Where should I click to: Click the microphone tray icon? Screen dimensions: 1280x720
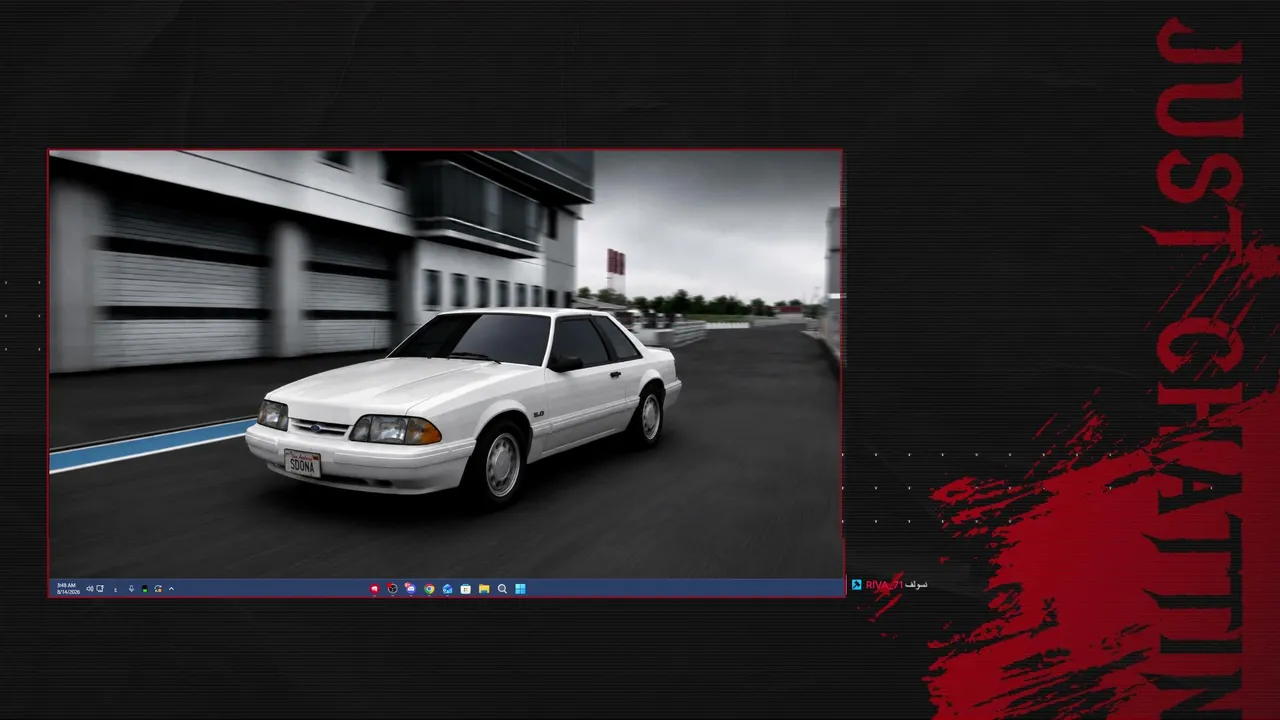click(131, 589)
